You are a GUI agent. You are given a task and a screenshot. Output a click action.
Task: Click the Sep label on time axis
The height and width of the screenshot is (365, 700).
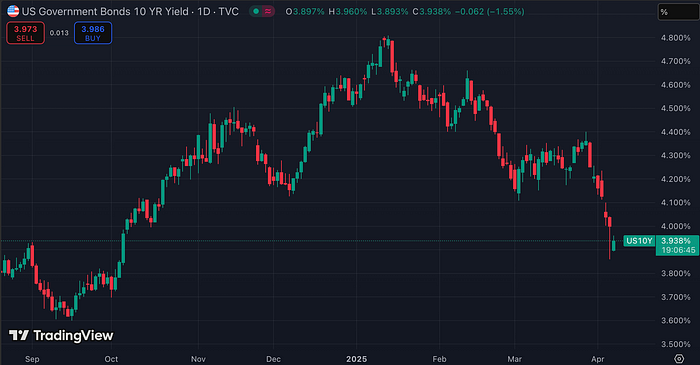[32, 359]
